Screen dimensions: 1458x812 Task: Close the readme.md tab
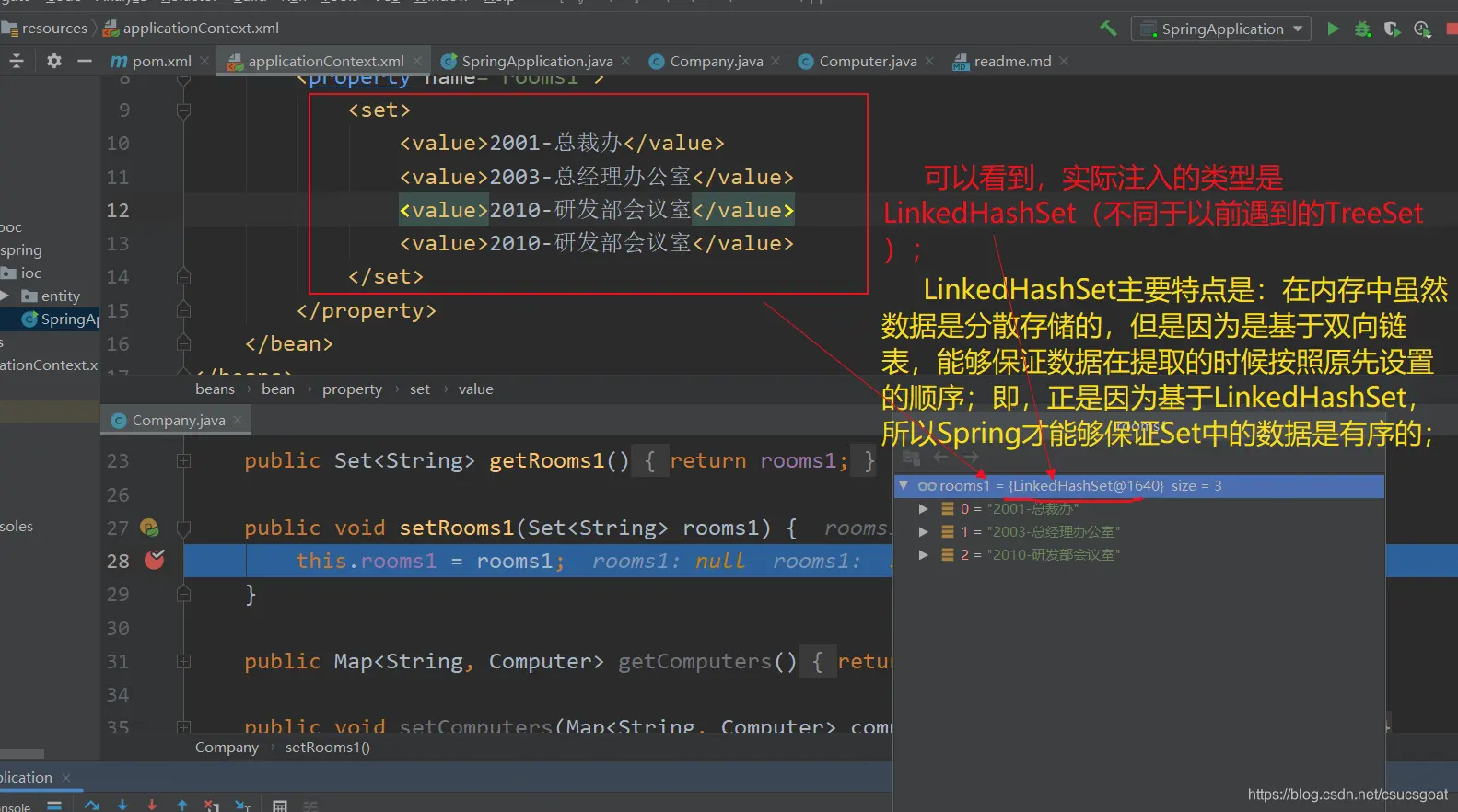(x=1064, y=61)
